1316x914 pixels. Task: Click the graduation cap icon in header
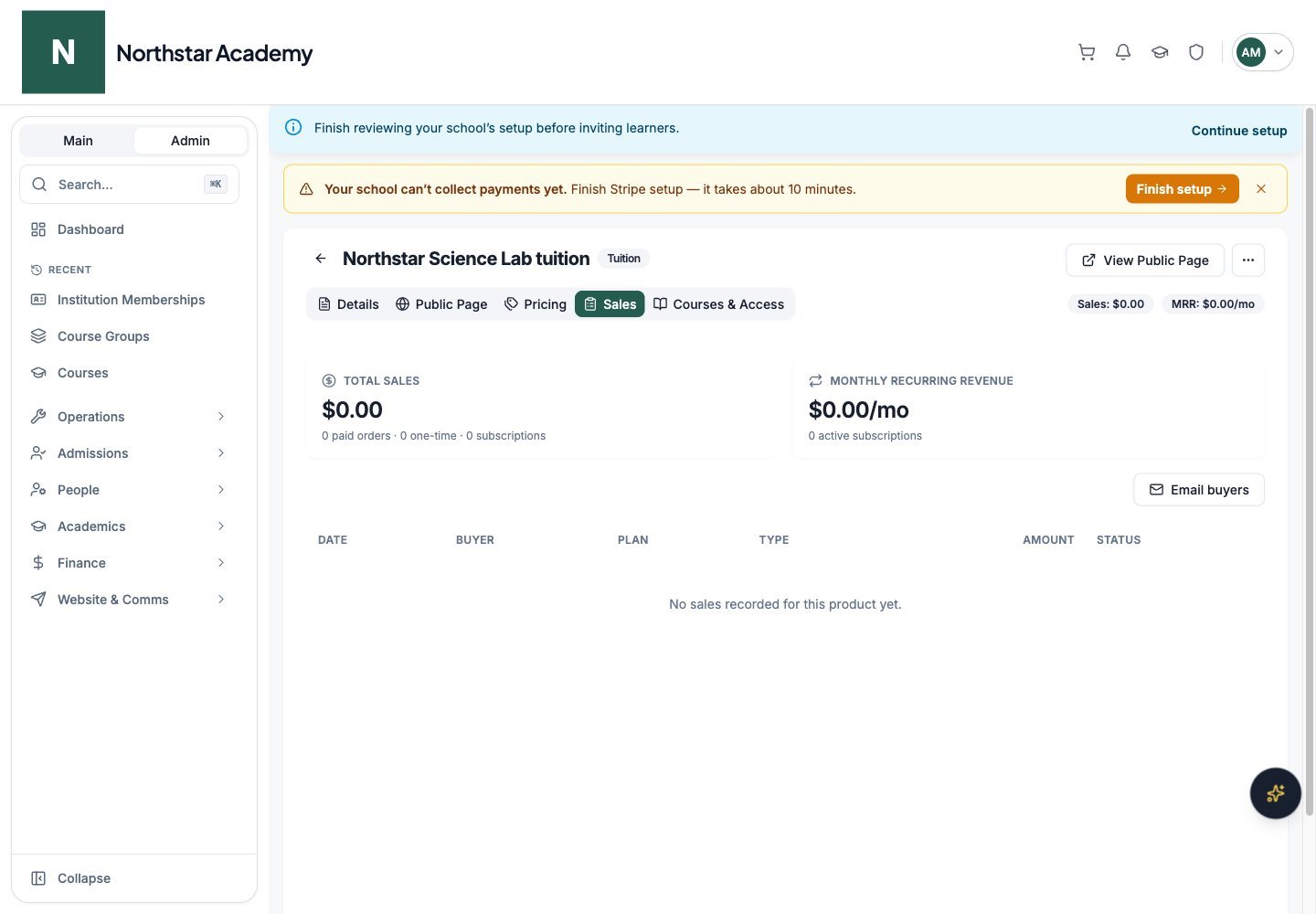(1160, 52)
